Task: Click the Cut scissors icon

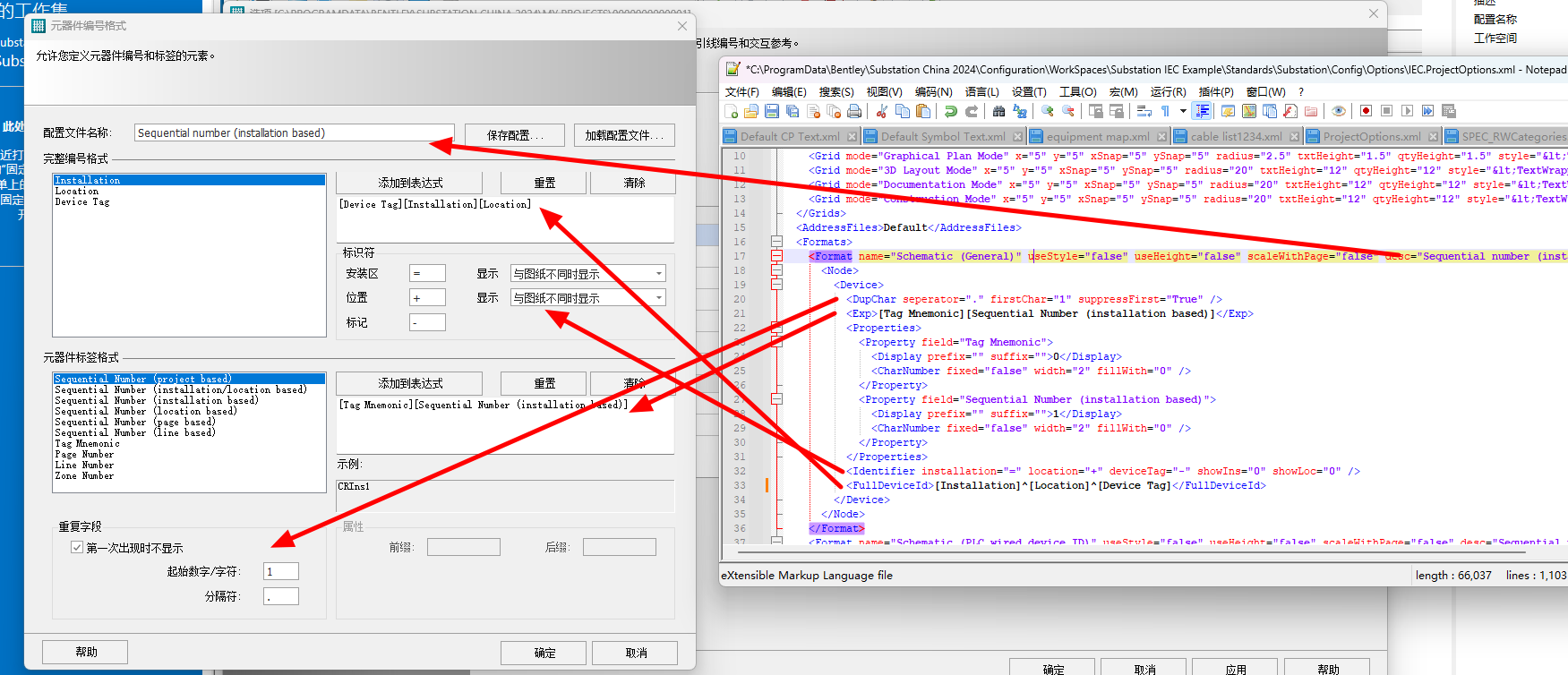Action: tap(882, 111)
